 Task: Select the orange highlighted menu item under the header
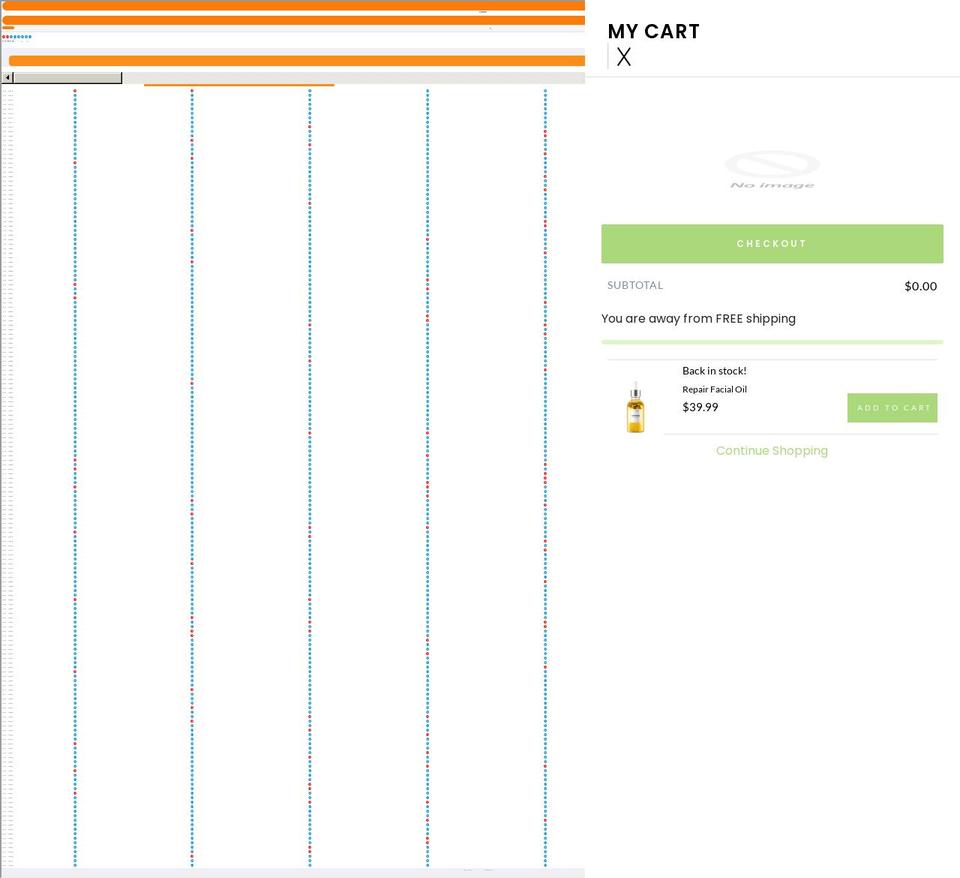[x=238, y=84]
